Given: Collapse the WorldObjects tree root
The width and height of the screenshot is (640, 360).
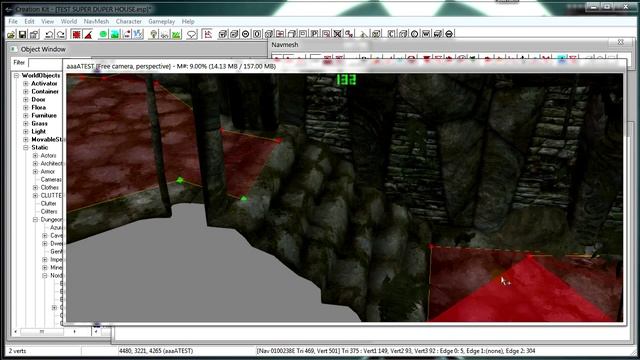Looking at the screenshot, I should click(x=16, y=76).
